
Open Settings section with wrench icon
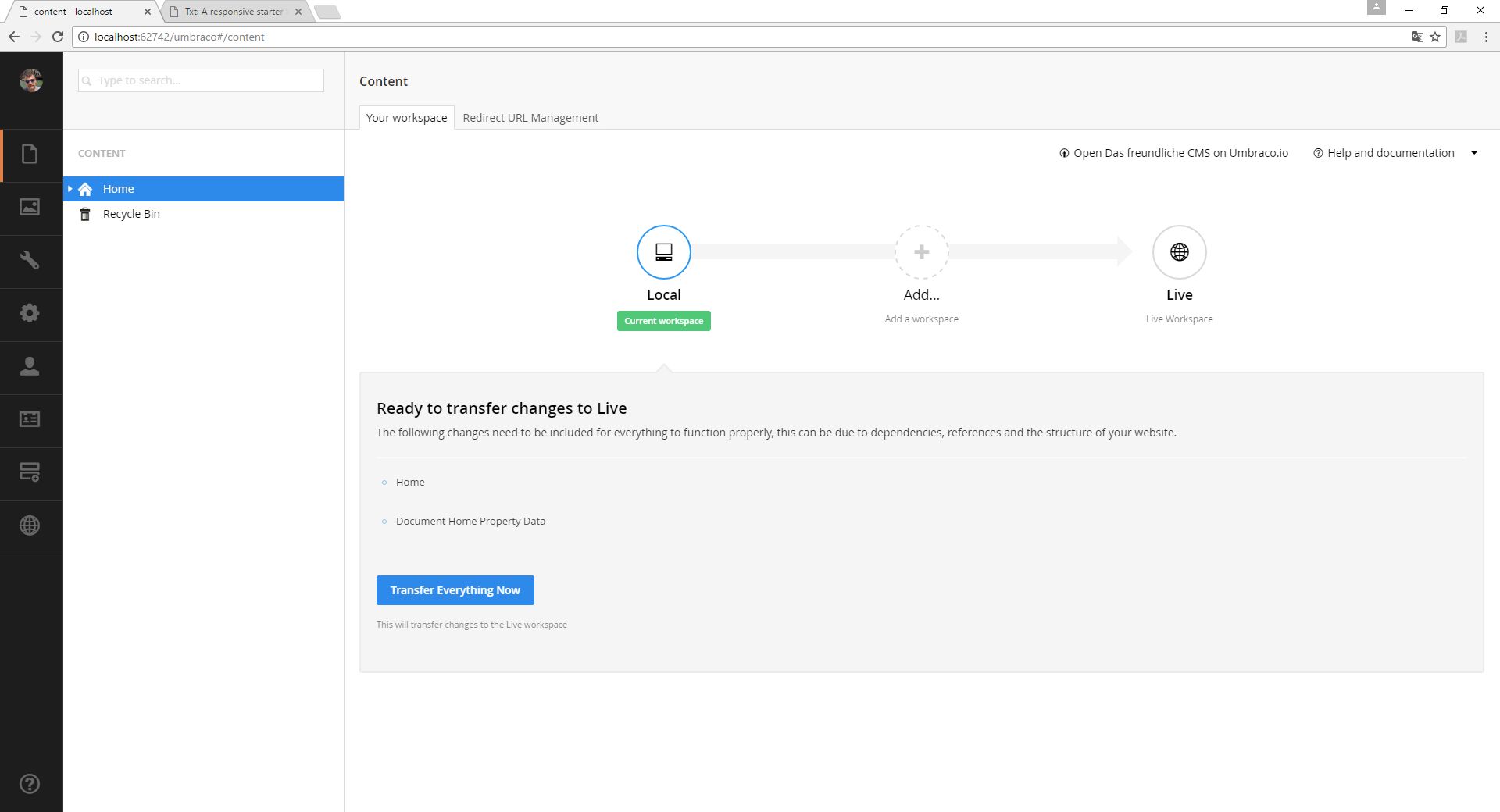coord(30,261)
